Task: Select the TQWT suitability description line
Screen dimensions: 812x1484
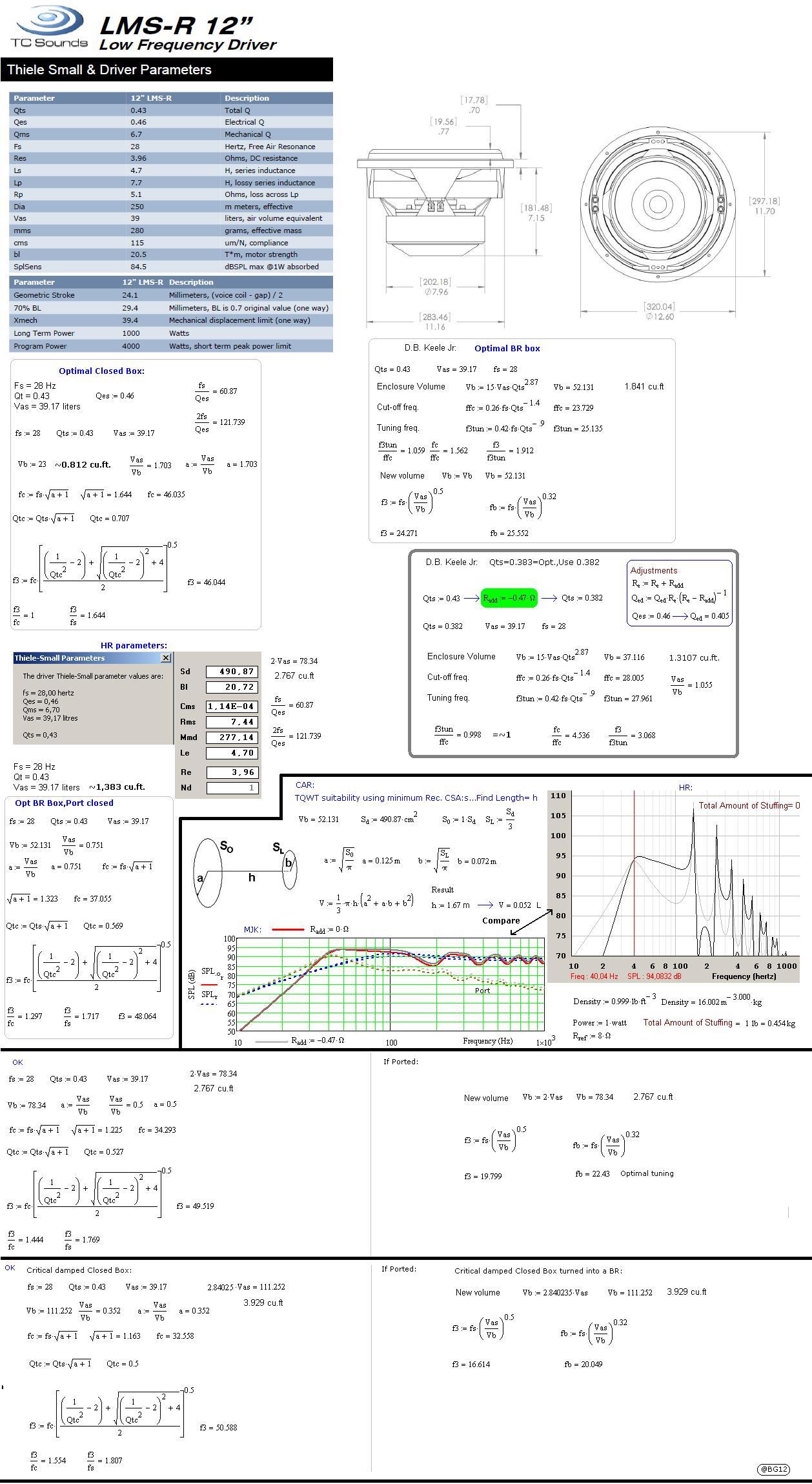Action: pos(416,798)
